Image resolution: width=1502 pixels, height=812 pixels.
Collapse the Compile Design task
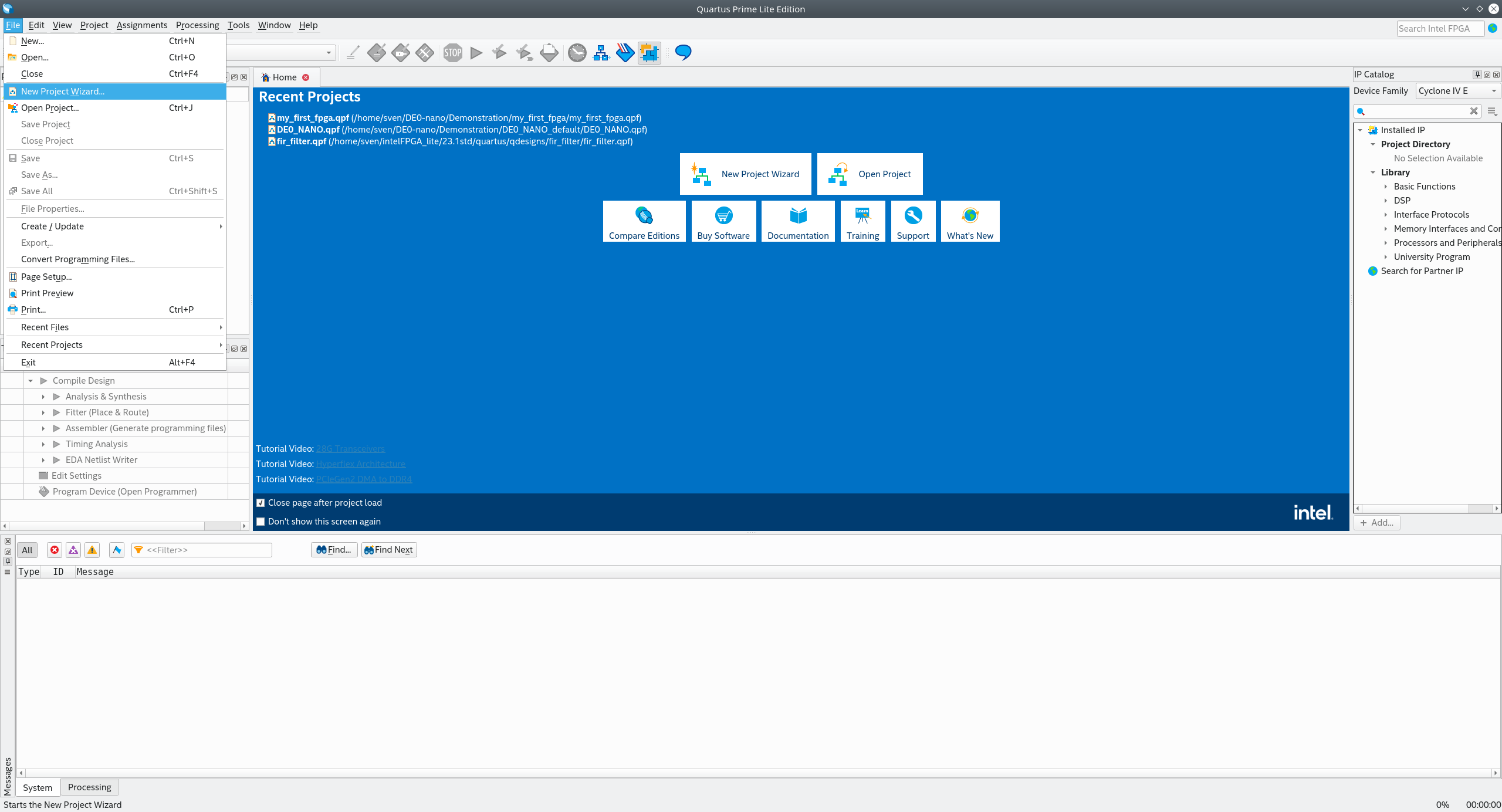[31, 381]
